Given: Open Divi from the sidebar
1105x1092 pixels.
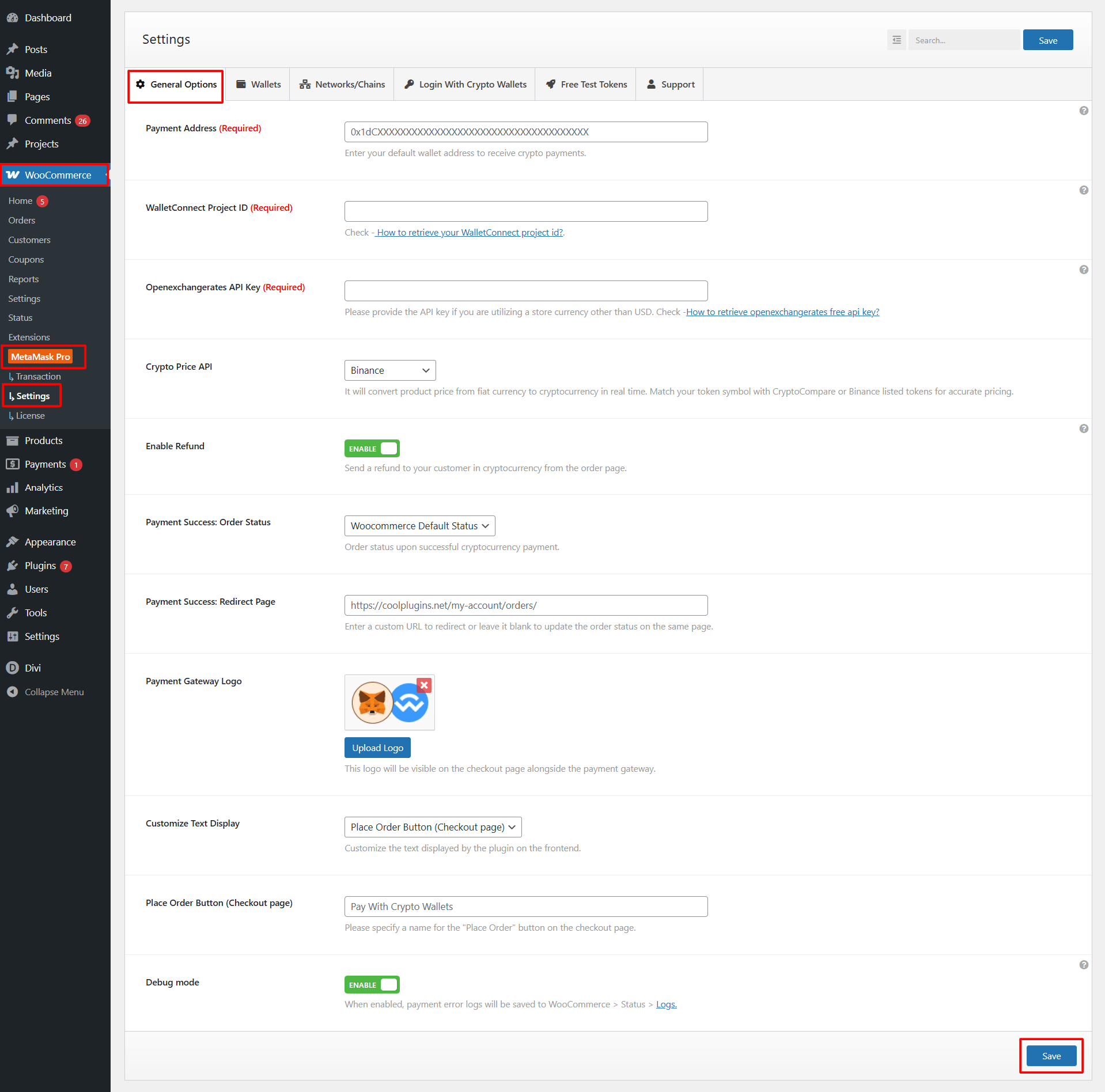Looking at the screenshot, I should click(32, 668).
